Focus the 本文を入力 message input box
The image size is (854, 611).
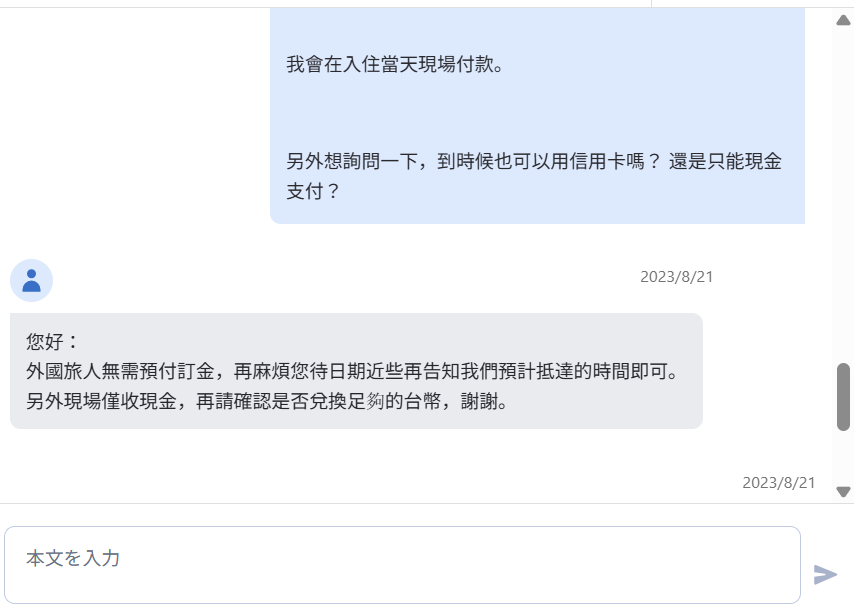pyautogui.click(x=402, y=565)
